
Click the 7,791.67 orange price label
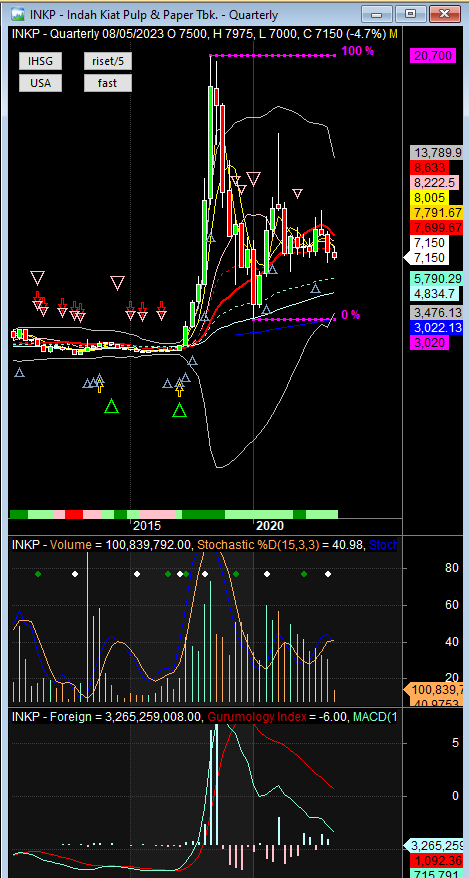pos(437,212)
